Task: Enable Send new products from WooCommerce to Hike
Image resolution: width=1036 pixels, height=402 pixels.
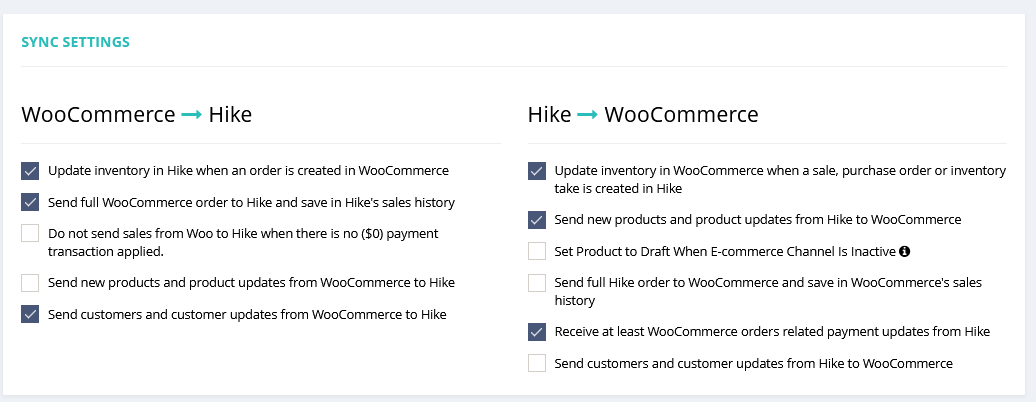Action: pos(30,283)
